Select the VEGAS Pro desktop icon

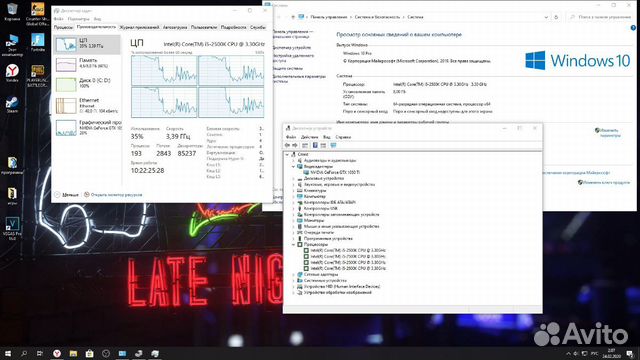coord(12,228)
